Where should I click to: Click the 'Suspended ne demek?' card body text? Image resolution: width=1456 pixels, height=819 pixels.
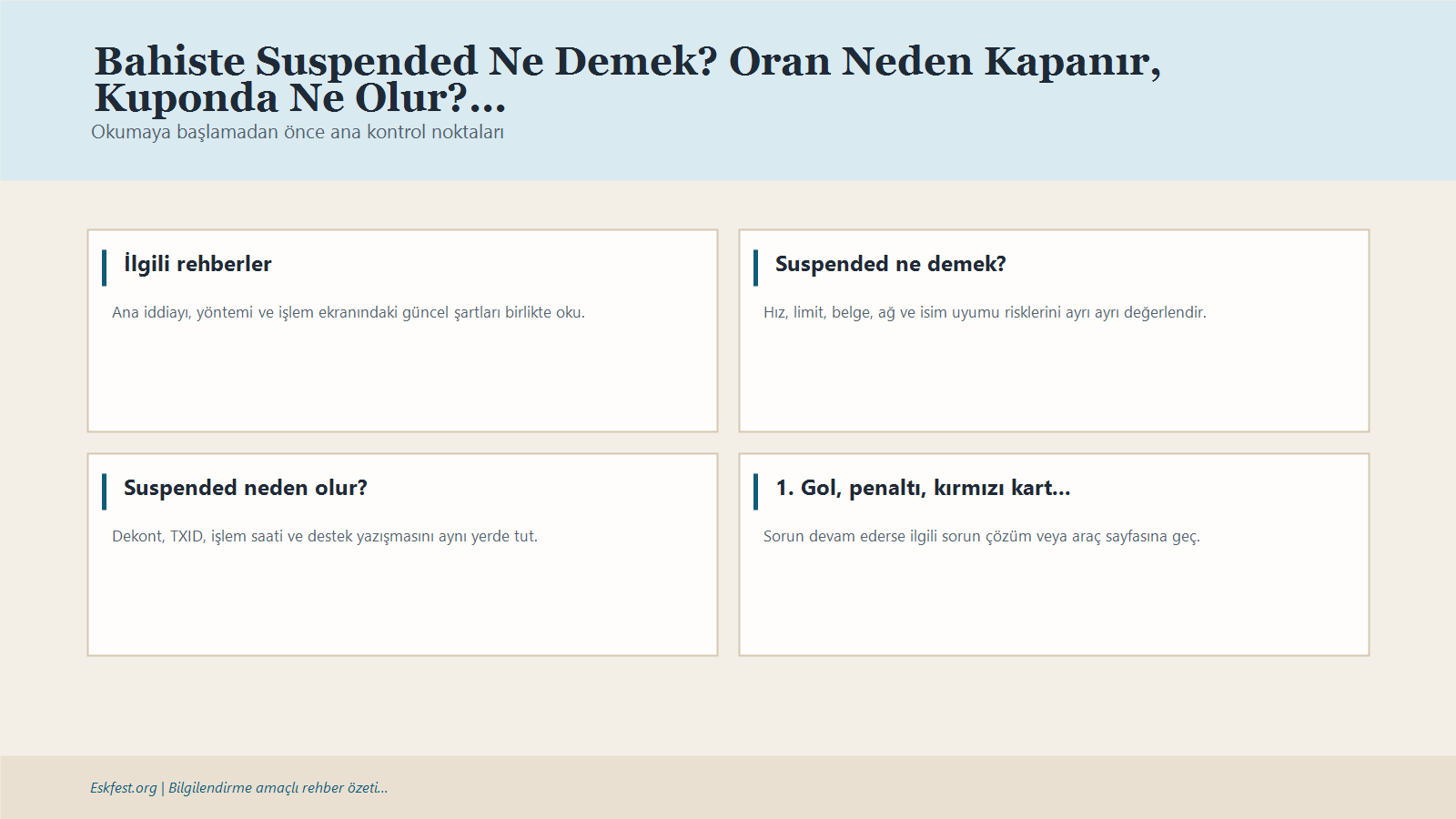(x=985, y=312)
